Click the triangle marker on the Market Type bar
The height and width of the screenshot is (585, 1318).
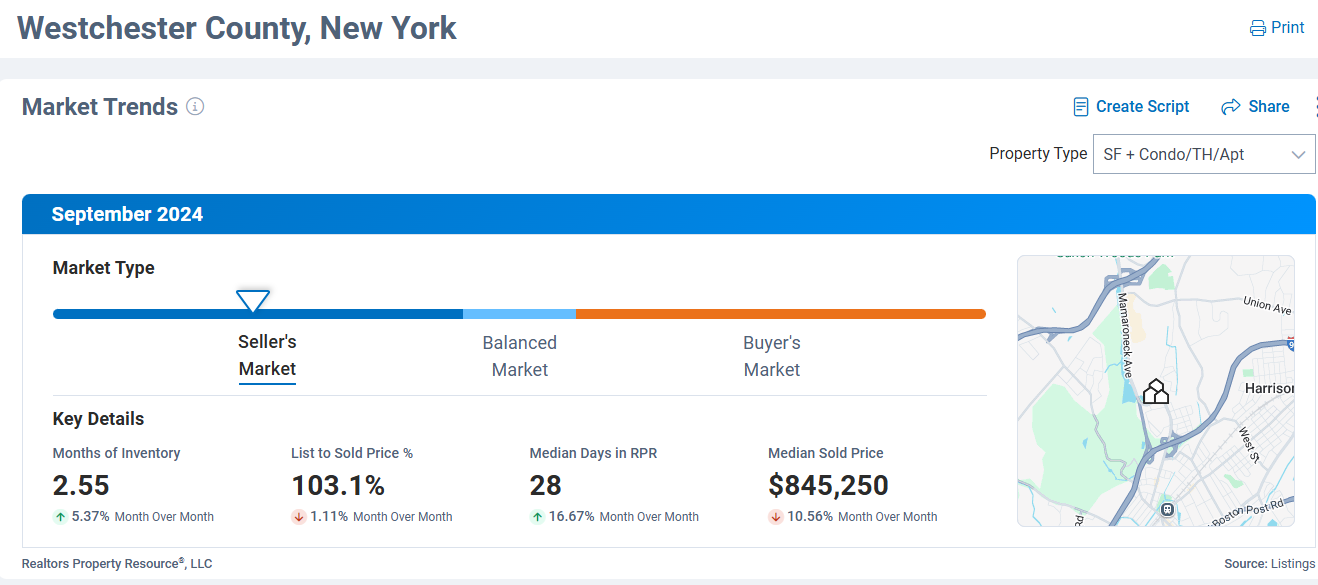click(x=253, y=300)
